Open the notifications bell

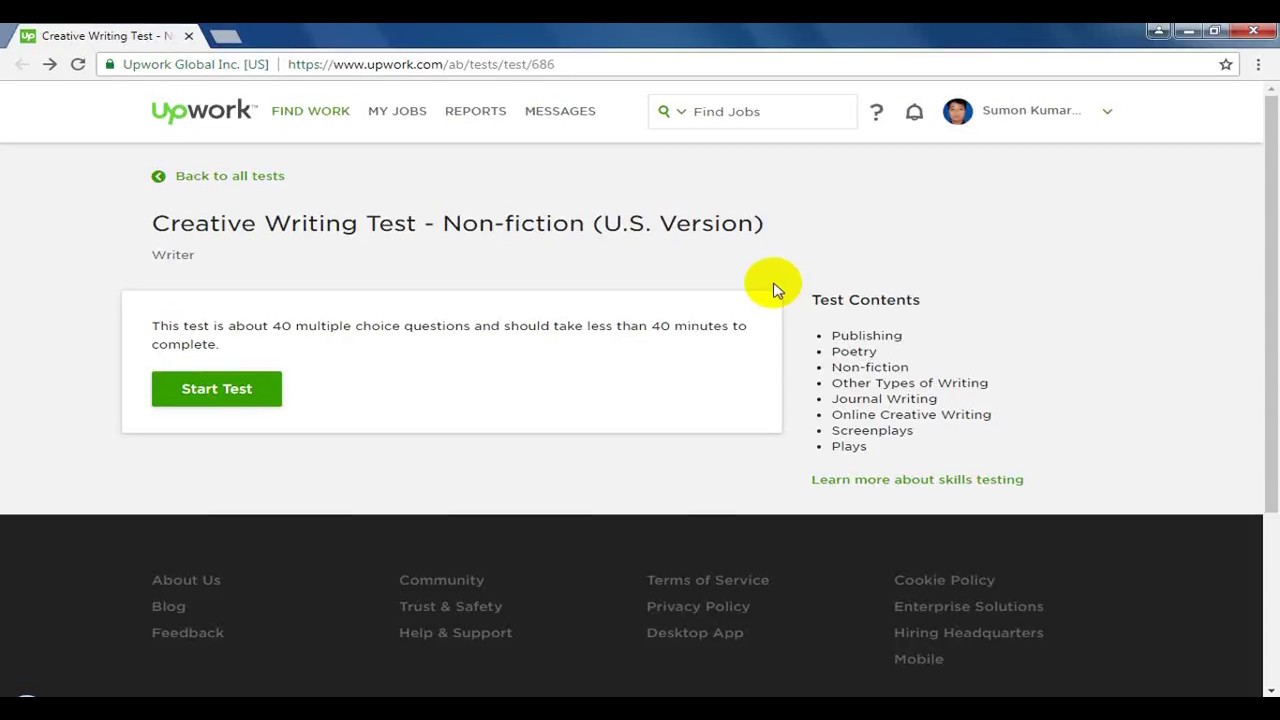coord(914,112)
